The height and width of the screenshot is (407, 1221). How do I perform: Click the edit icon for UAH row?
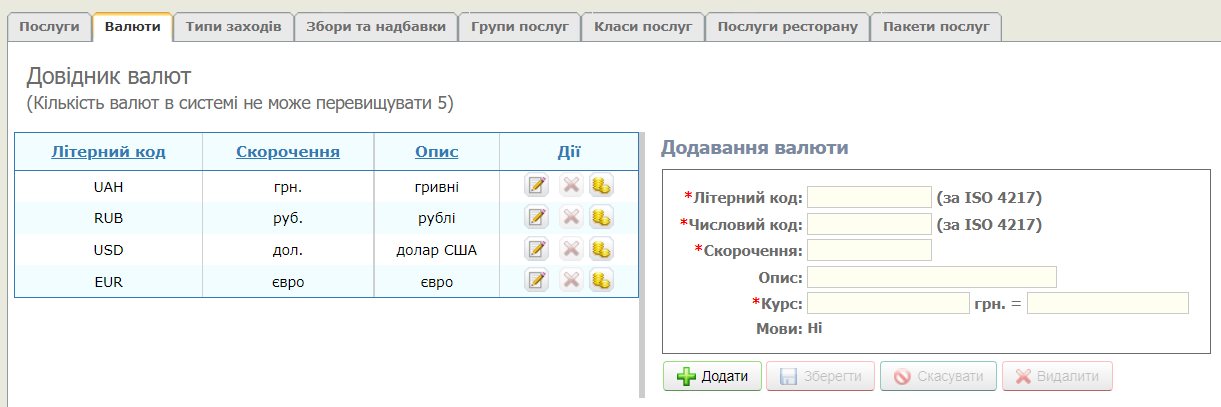[x=537, y=185]
